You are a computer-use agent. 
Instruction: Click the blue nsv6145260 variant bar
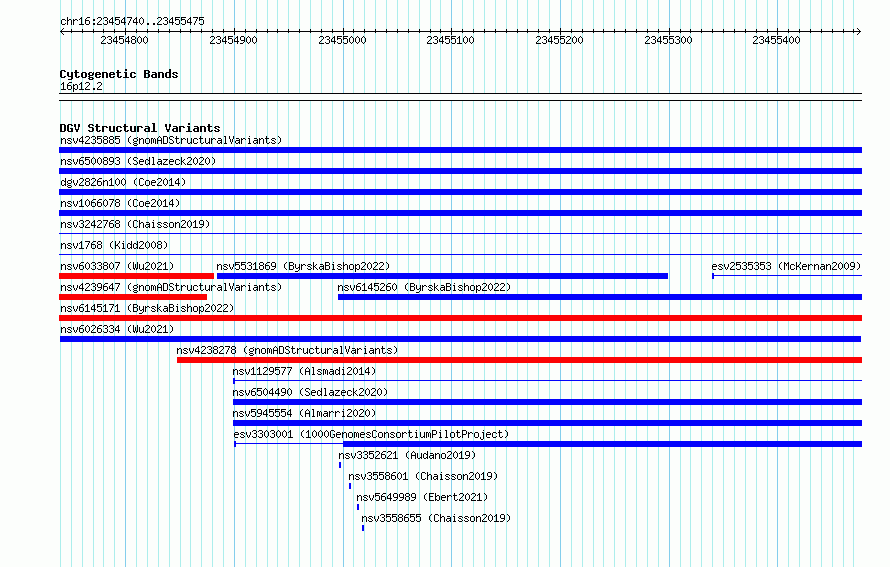tap(600, 297)
